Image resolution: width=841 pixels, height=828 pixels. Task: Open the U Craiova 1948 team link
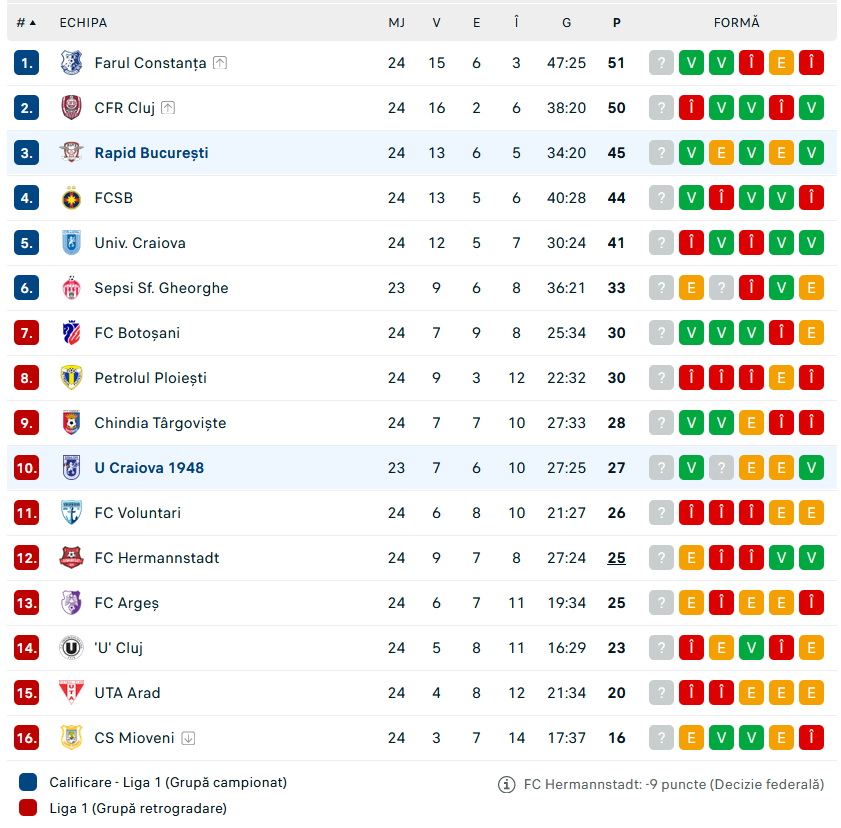tap(149, 468)
